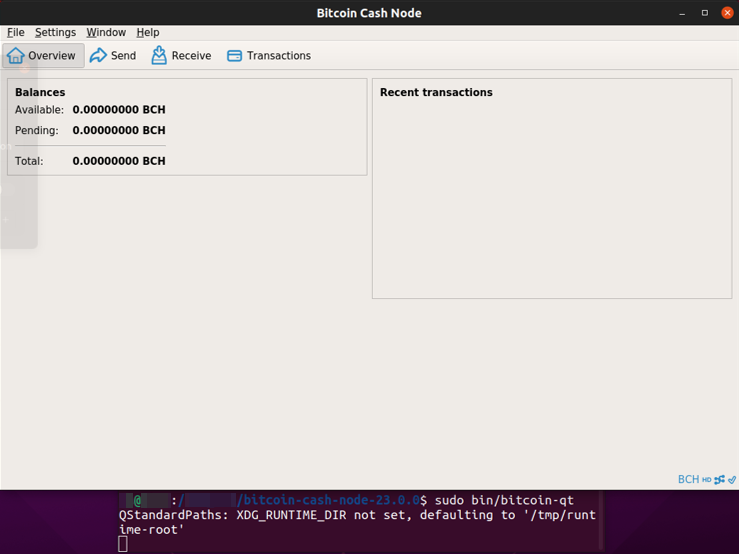The height and width of the screenshot is (554, 739).
Task: Maximize the Bitcoin Cash Node window
Action: pos(704,13)
